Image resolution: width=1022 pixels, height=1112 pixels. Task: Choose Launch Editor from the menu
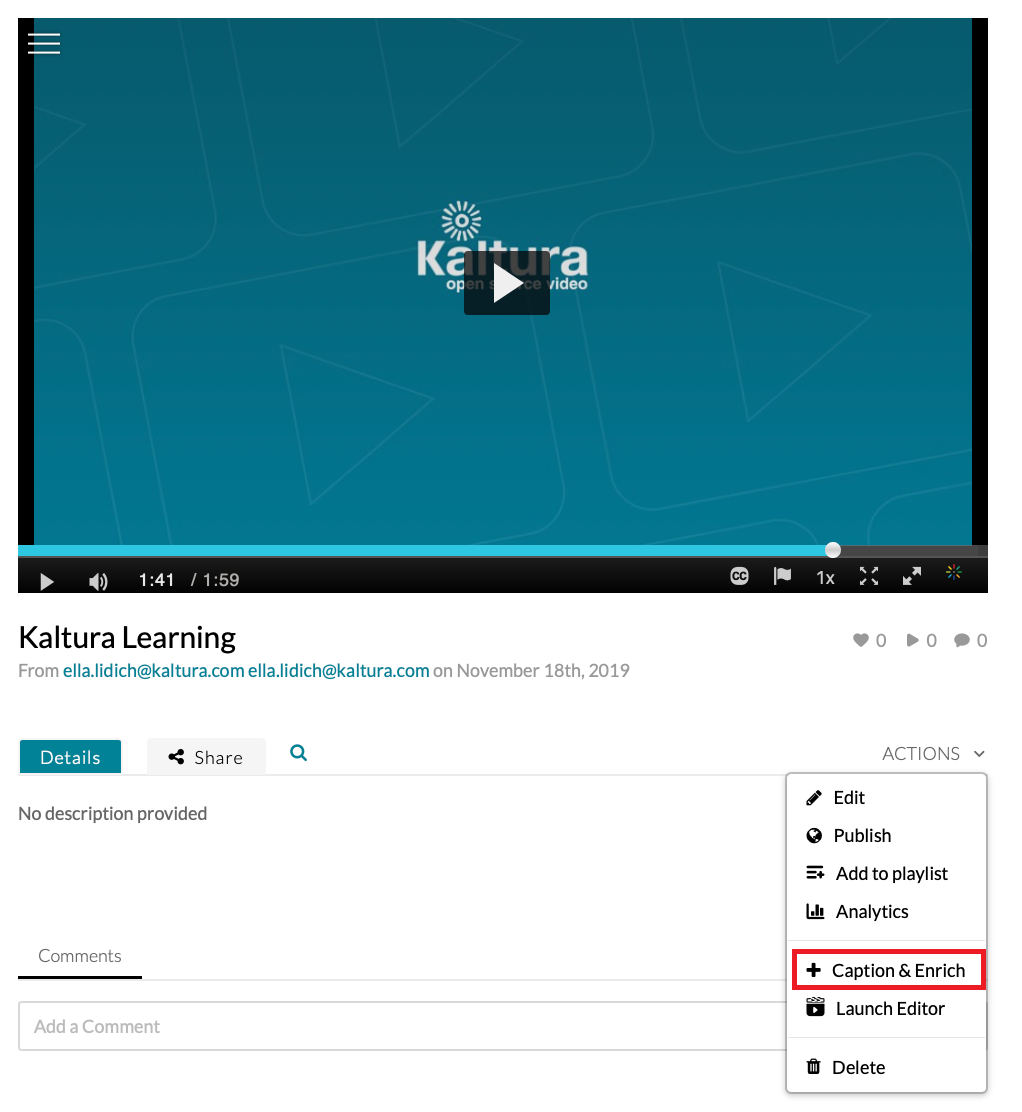pos(887,1008)
